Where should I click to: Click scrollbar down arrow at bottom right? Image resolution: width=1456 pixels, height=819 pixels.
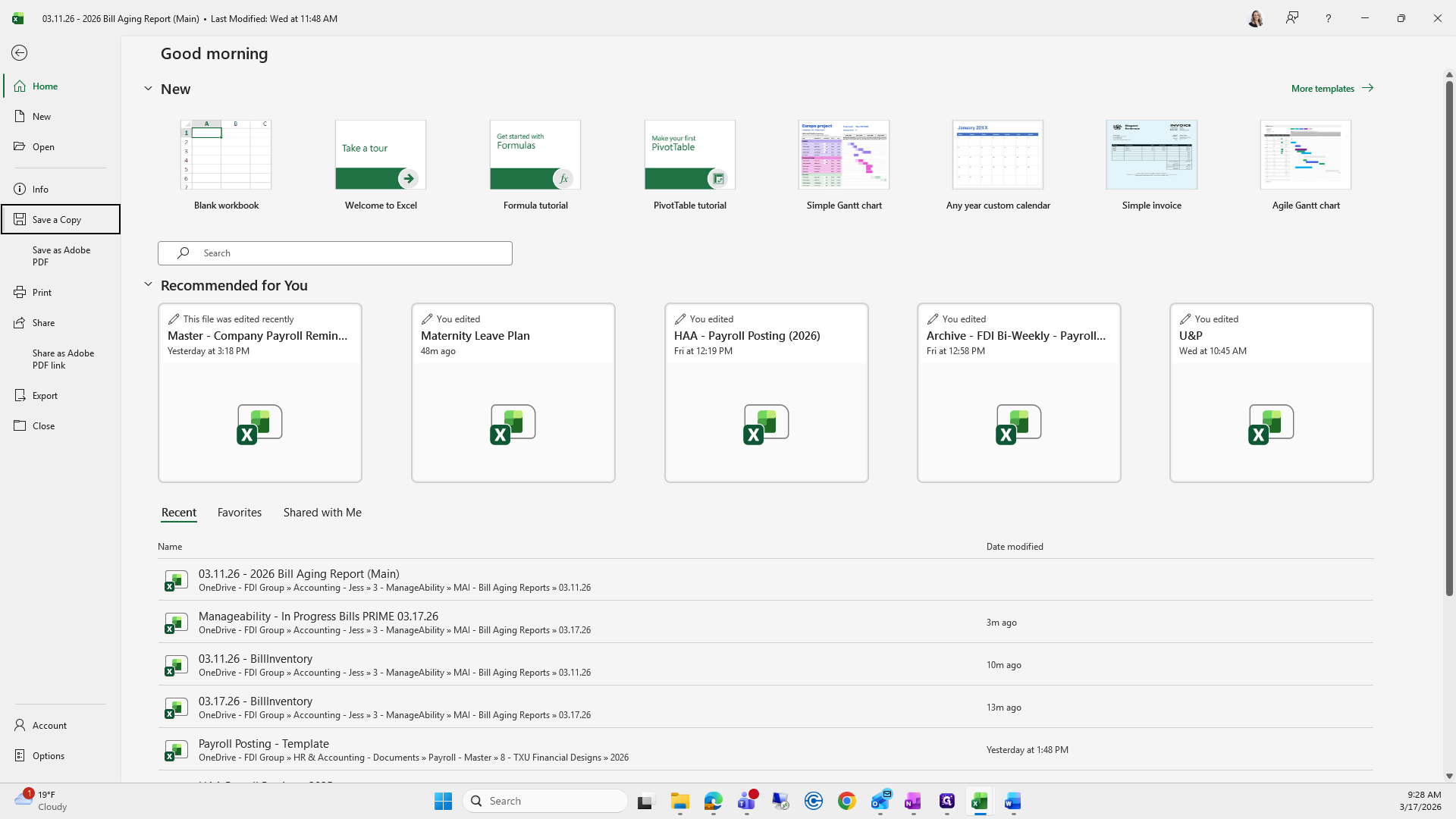pyautogui.click(x=1449, y=776)
